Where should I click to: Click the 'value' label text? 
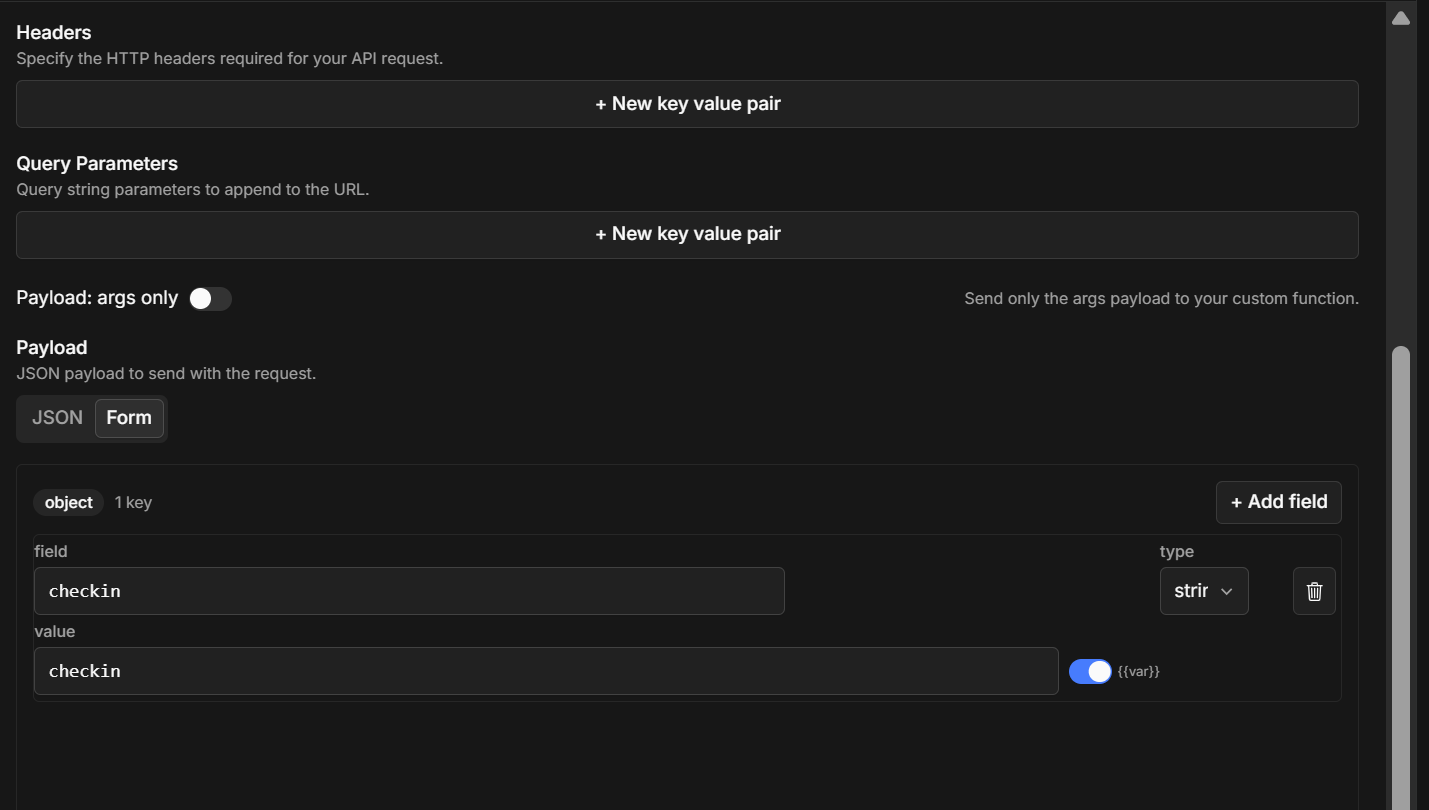pyautogui.click(x=54, y=631)
